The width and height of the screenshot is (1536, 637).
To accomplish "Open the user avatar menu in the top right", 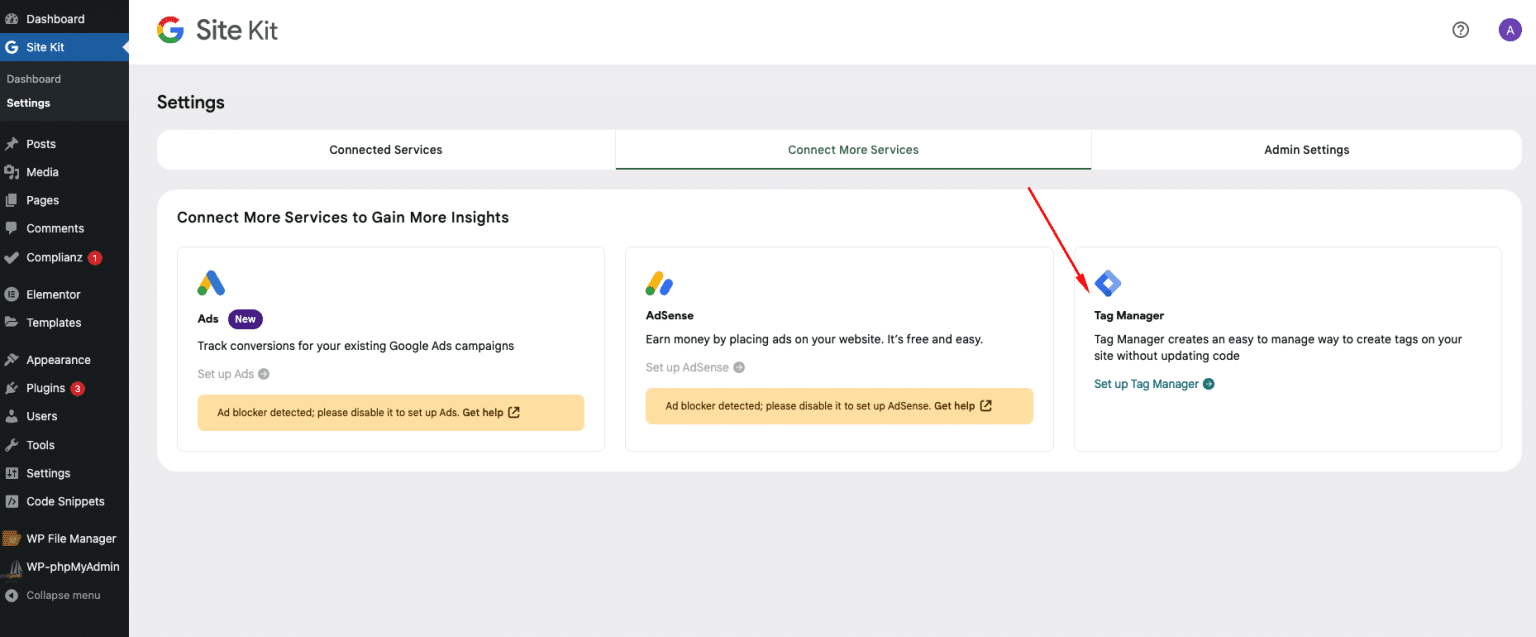I will tap(1510, 30).
